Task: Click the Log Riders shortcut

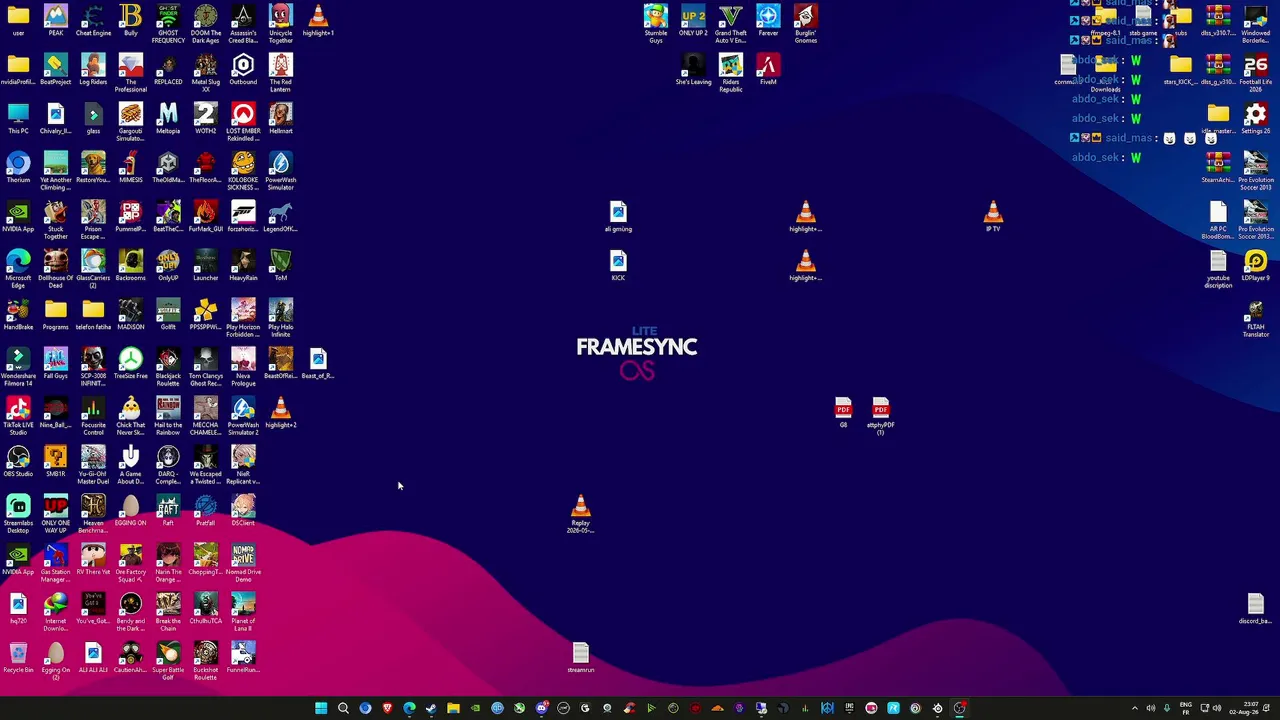Action: [x=93, y=70]
